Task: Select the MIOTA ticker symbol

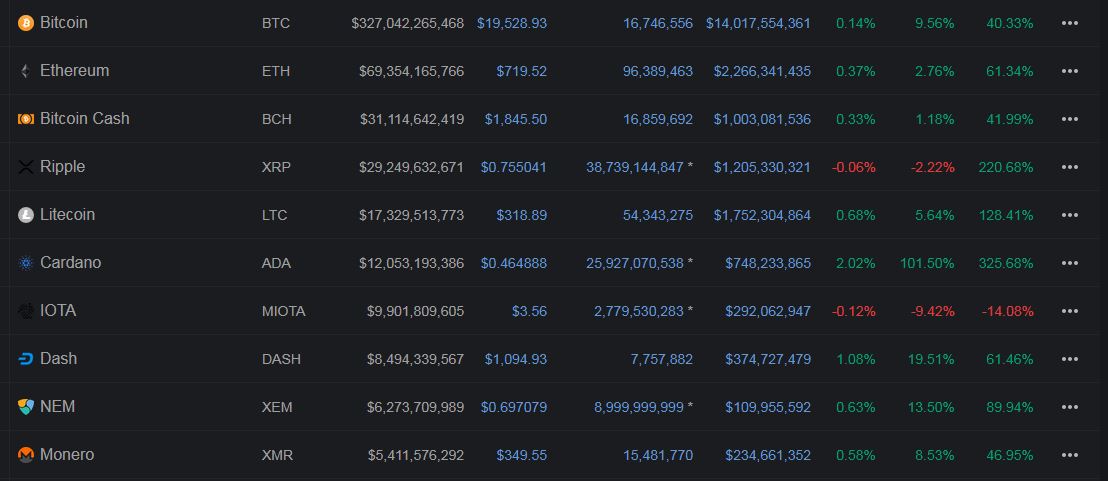Action: point(283,311)
